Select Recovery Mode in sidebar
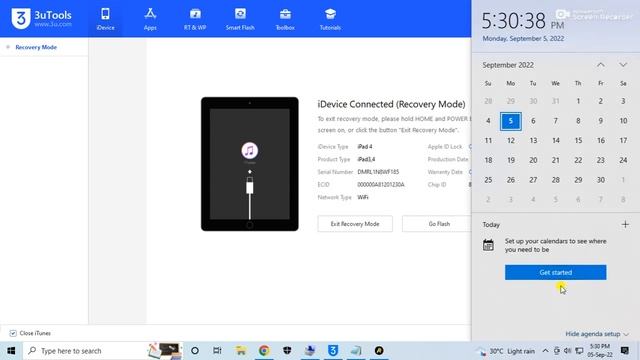640x360 pixels. tap(36, 47)
